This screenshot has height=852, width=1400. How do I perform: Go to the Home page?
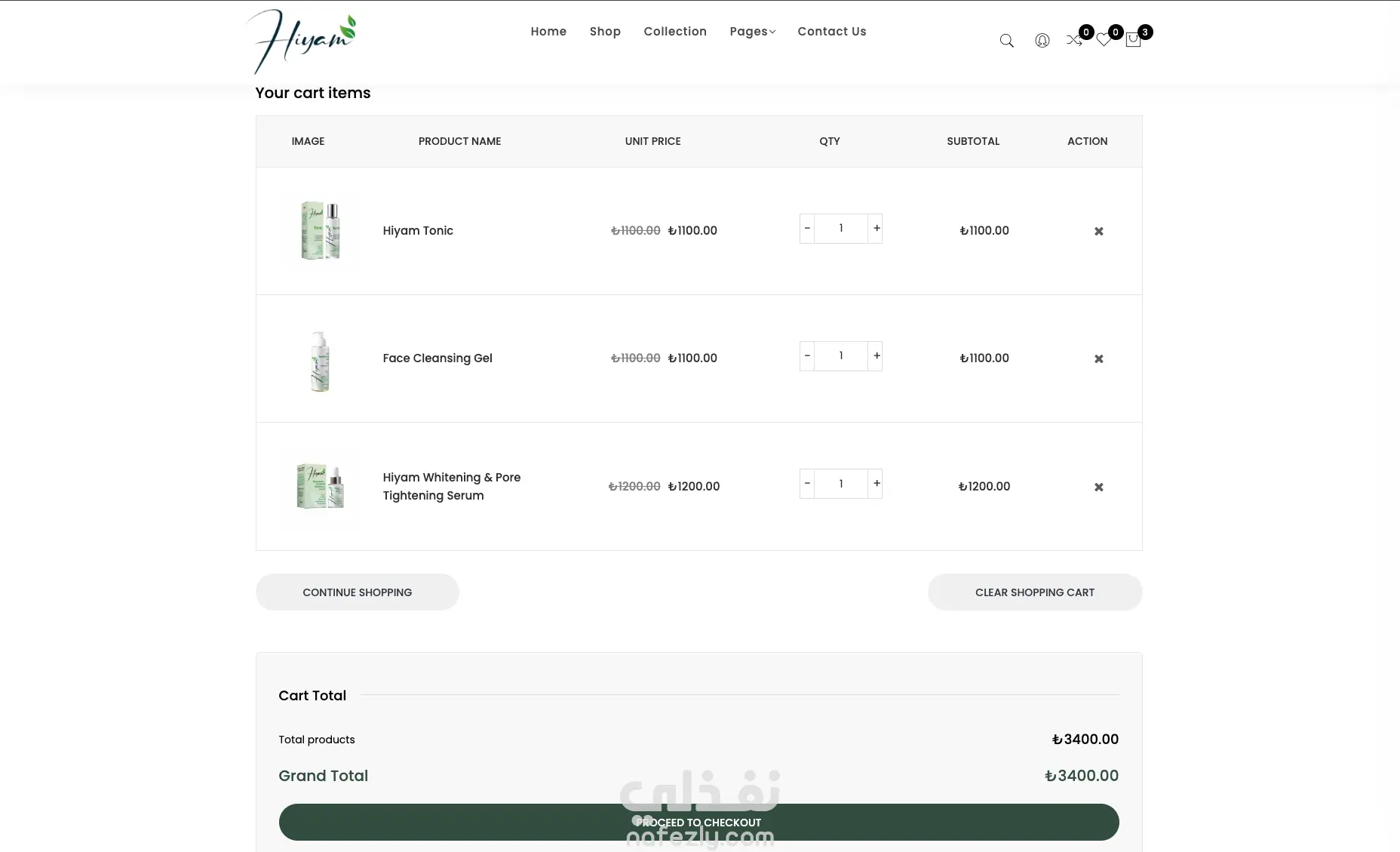pyautogui.click(x=548, y=31)
